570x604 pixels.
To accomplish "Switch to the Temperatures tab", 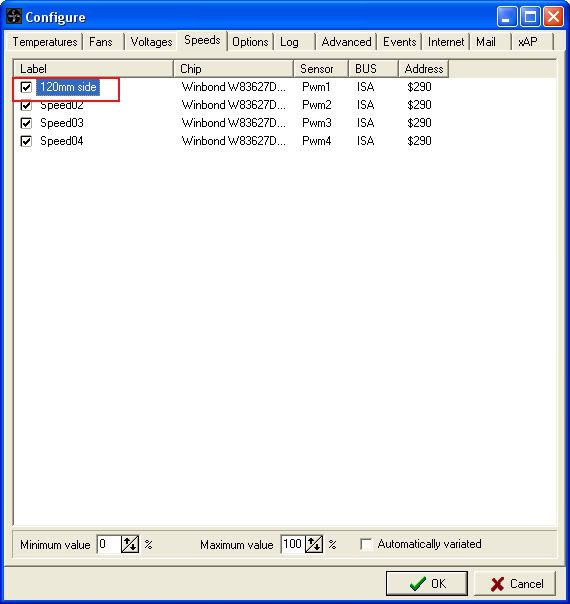I will [x=45, y=42].
